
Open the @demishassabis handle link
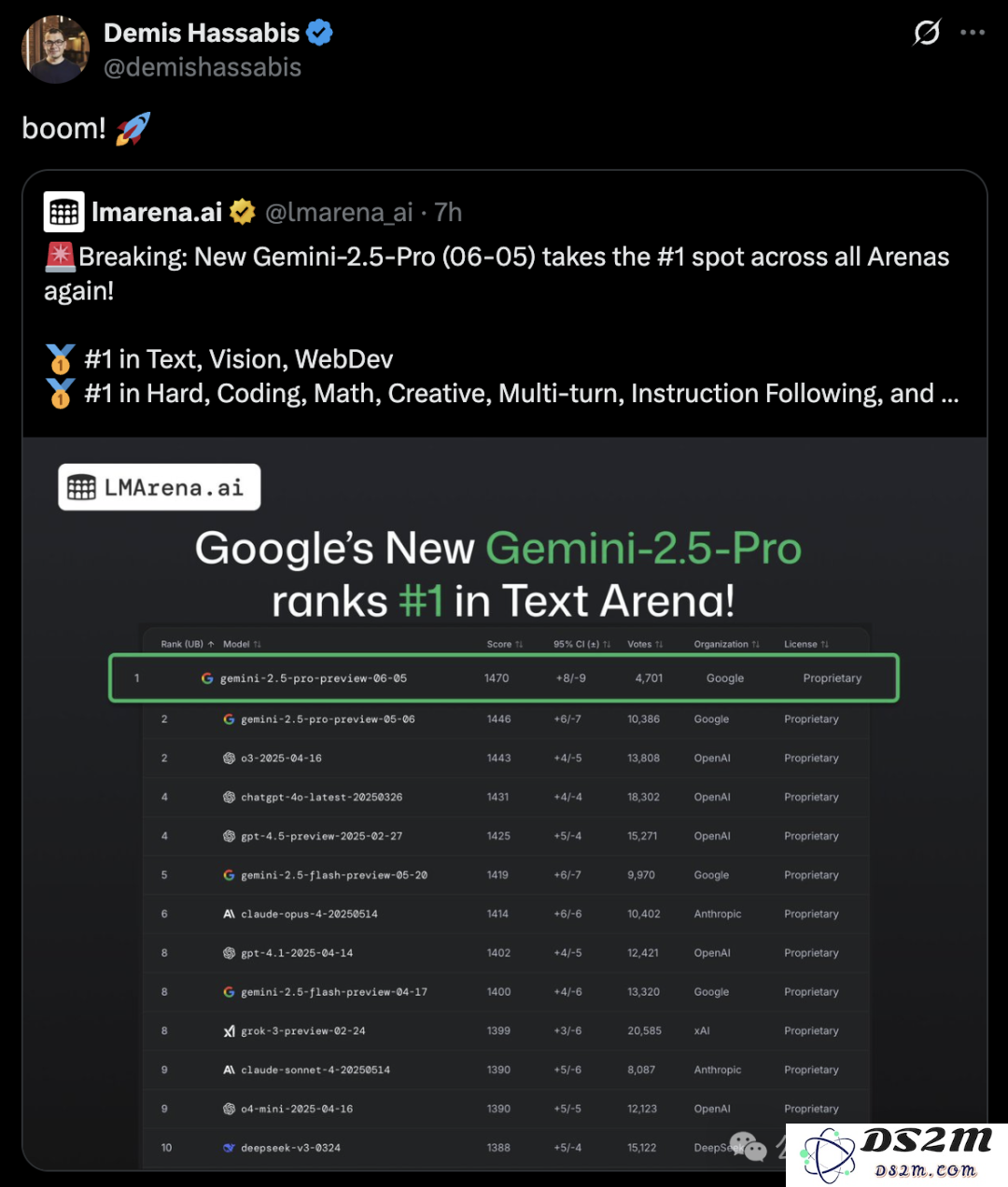pyautogui.click(x=203, y=67)
